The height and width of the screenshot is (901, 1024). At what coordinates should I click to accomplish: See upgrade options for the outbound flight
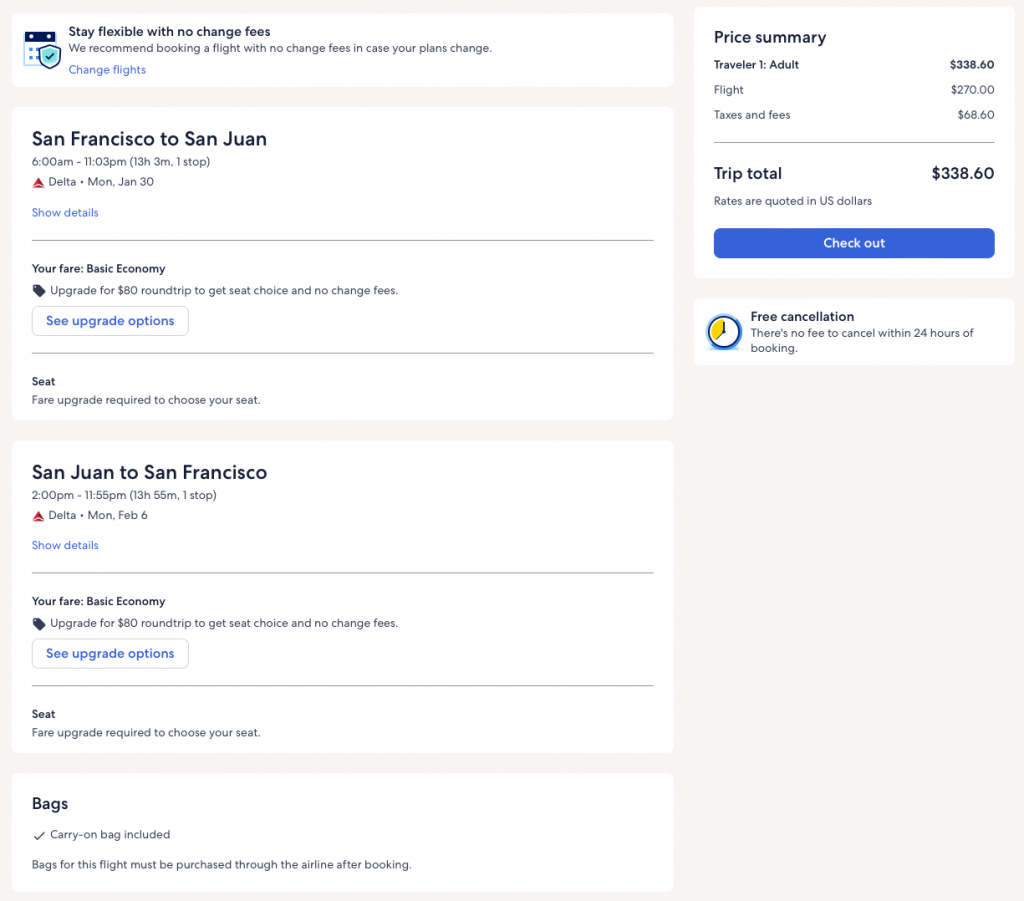coord(110,321)
